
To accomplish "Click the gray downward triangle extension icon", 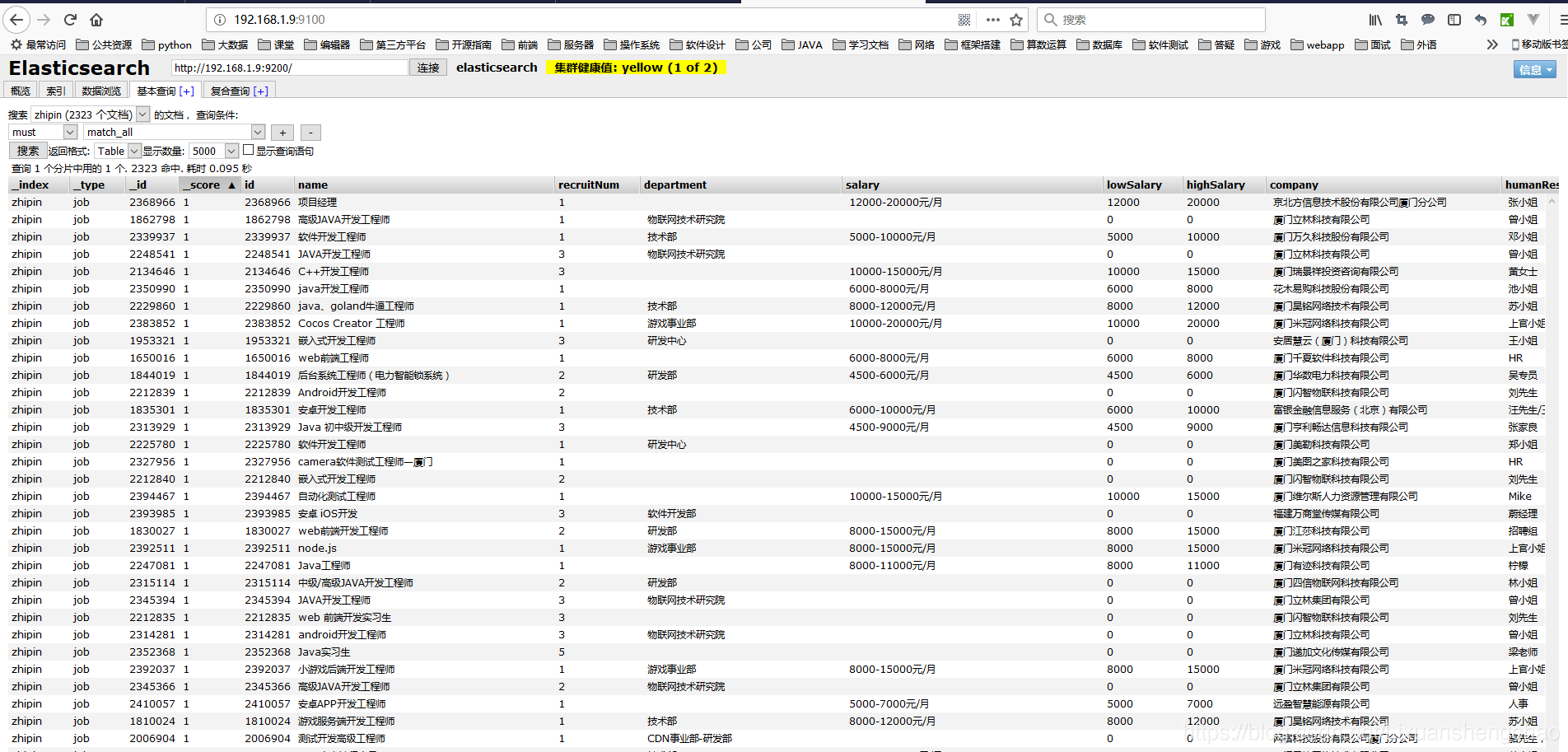I will point(1533,19).
